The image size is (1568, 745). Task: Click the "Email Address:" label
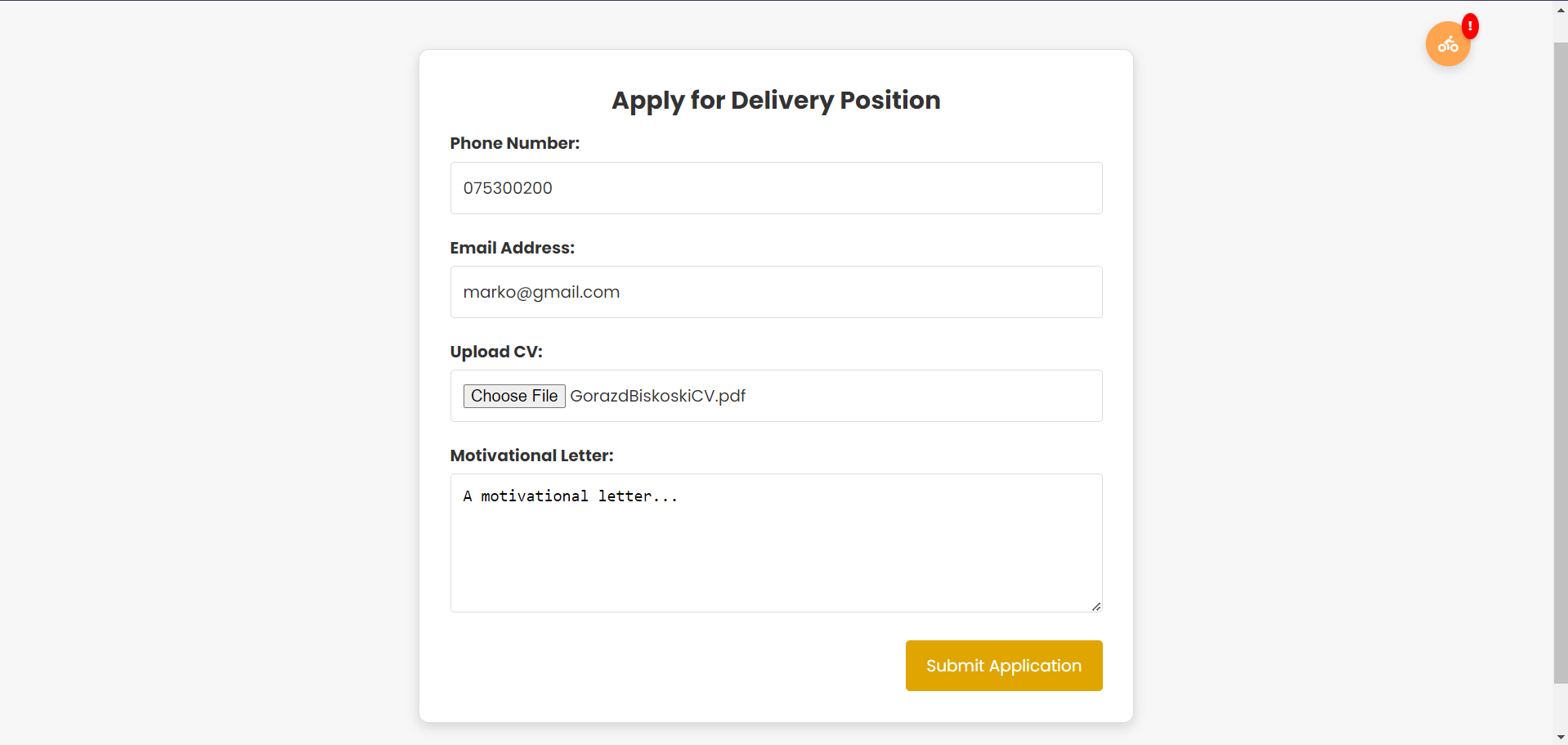click(x=512, y=248)
